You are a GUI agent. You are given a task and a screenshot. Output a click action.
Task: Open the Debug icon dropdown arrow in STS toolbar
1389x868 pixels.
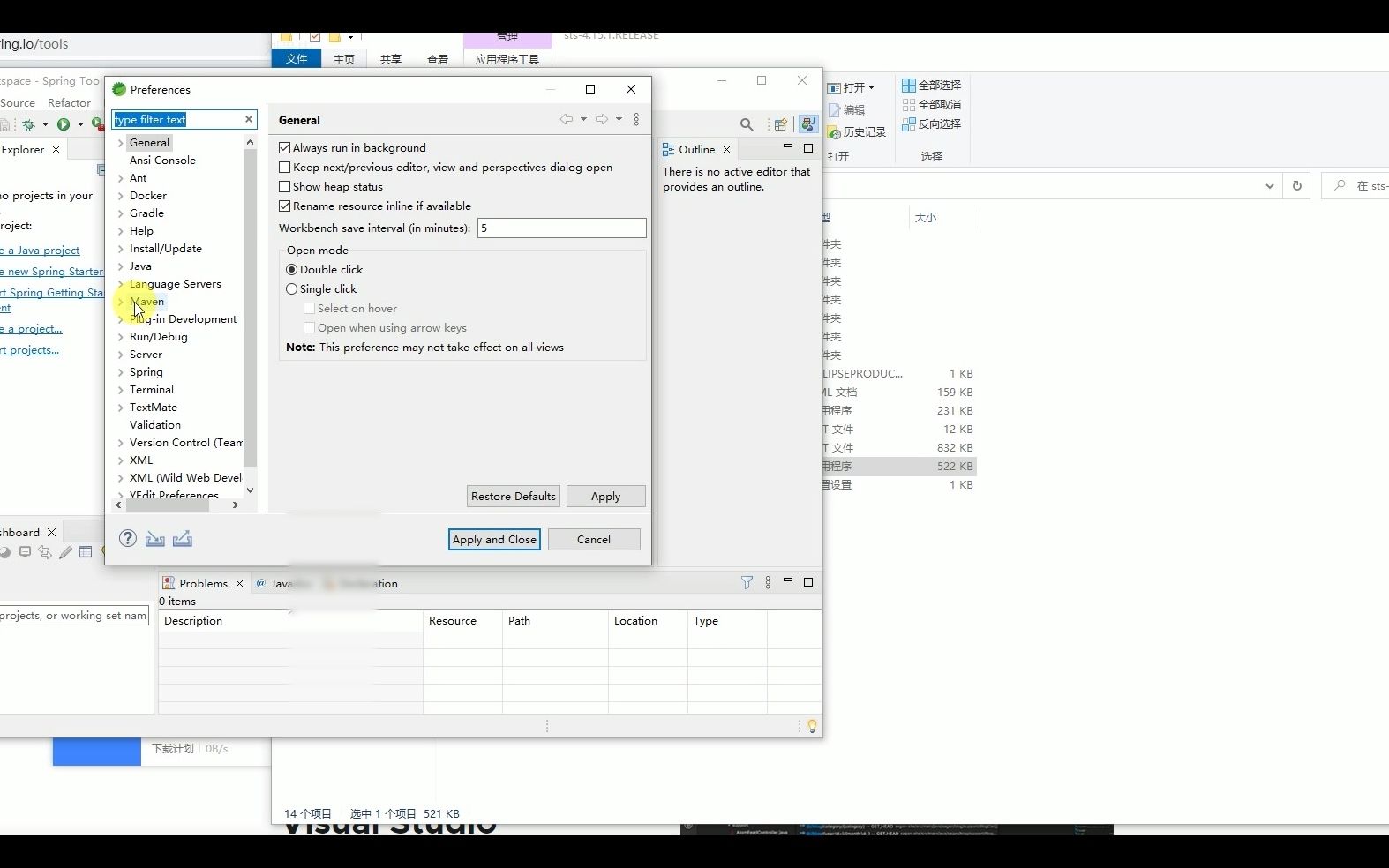click(45, 124)
